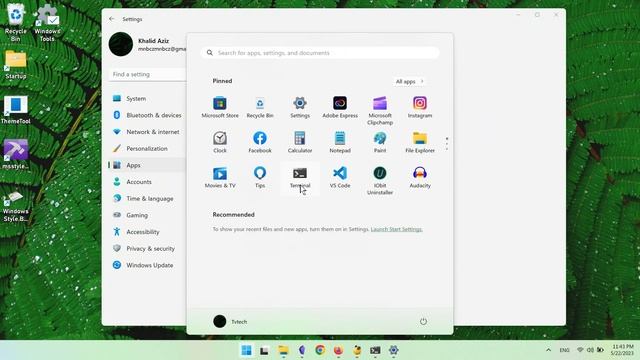Image resolution: width=640 pixels, height=360 pixels.
Task: Open Google Chrome from the taskbar
Action: click(320, 350)
